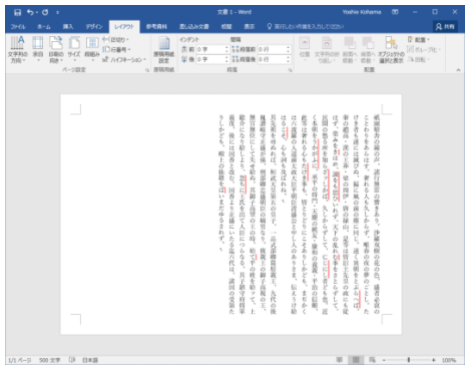Undo the last action
Screen dimensions: 469x366
pyautogui.click(x=30, y=12)
